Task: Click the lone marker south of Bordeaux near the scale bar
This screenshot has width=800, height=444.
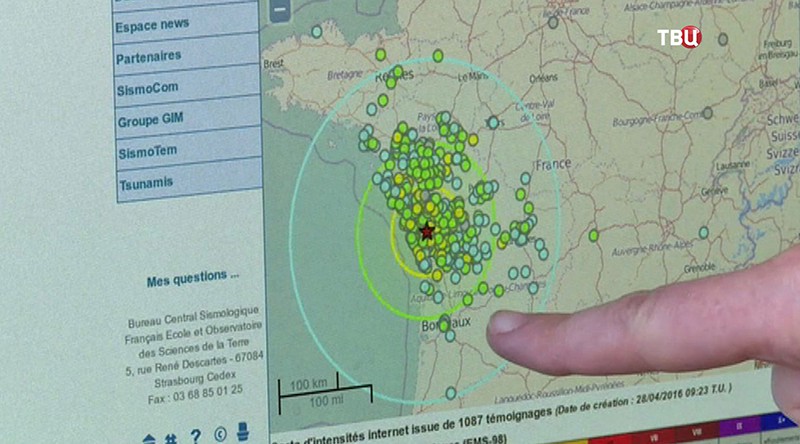Action: [451, 393]
